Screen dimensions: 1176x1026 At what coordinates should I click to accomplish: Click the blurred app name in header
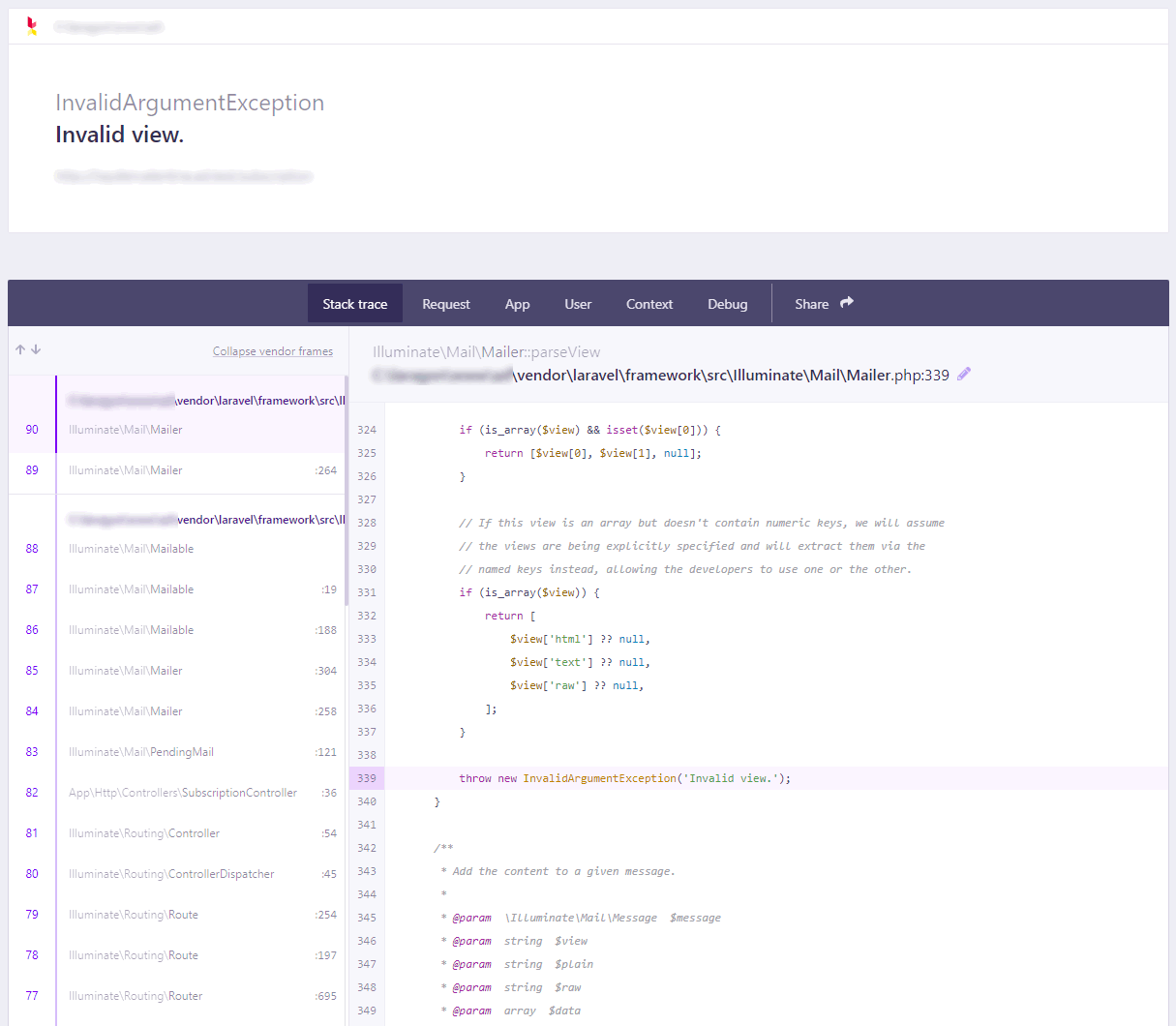point(108,27)
